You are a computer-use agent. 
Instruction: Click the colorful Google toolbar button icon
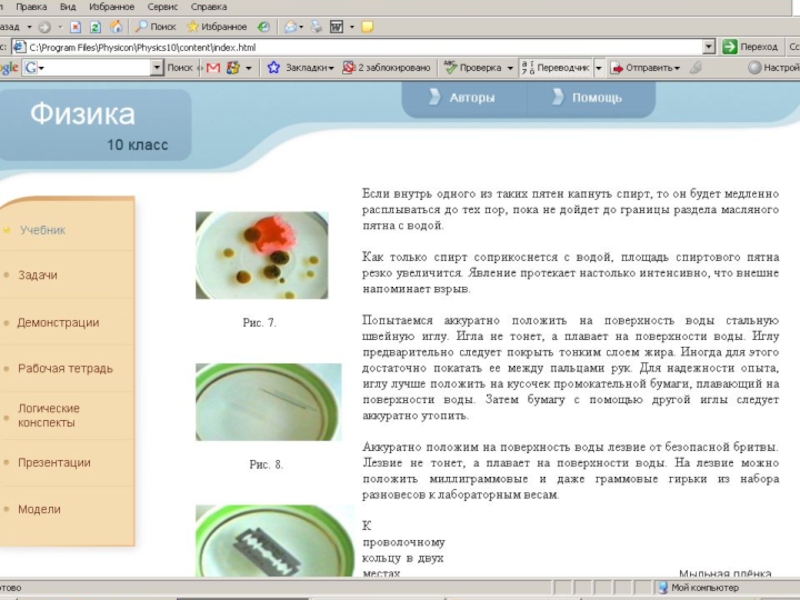point(233,67)
